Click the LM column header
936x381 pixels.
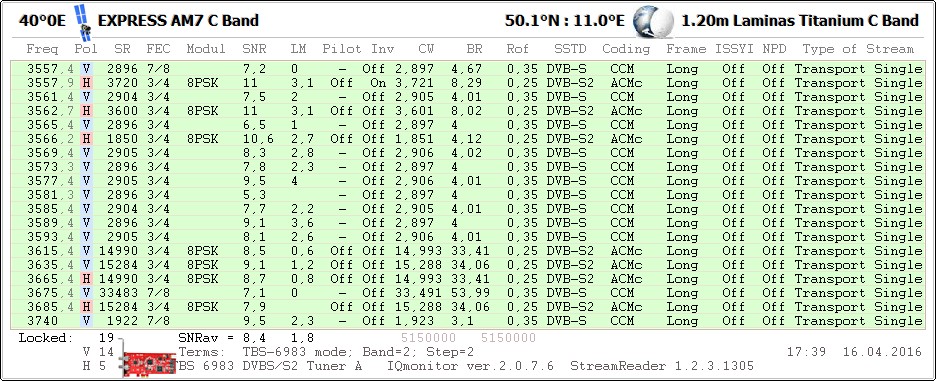click(298, 49)
